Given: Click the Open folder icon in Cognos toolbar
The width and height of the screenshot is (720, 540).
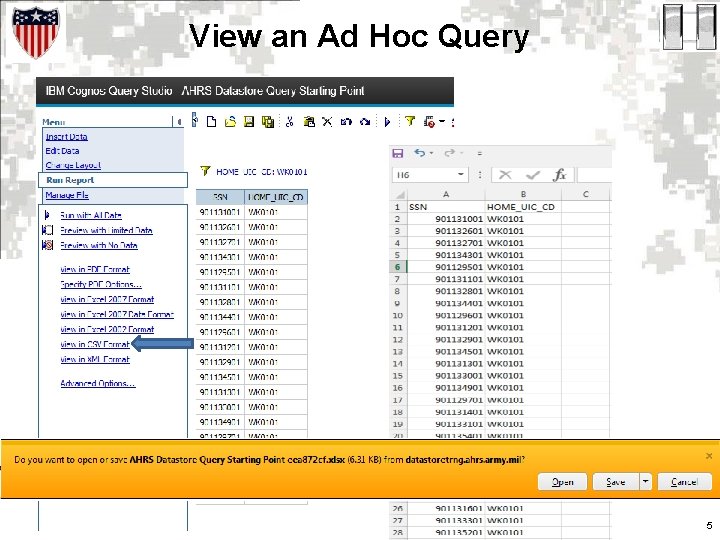Looking at the screenshot, I should [x=230, y=122].
